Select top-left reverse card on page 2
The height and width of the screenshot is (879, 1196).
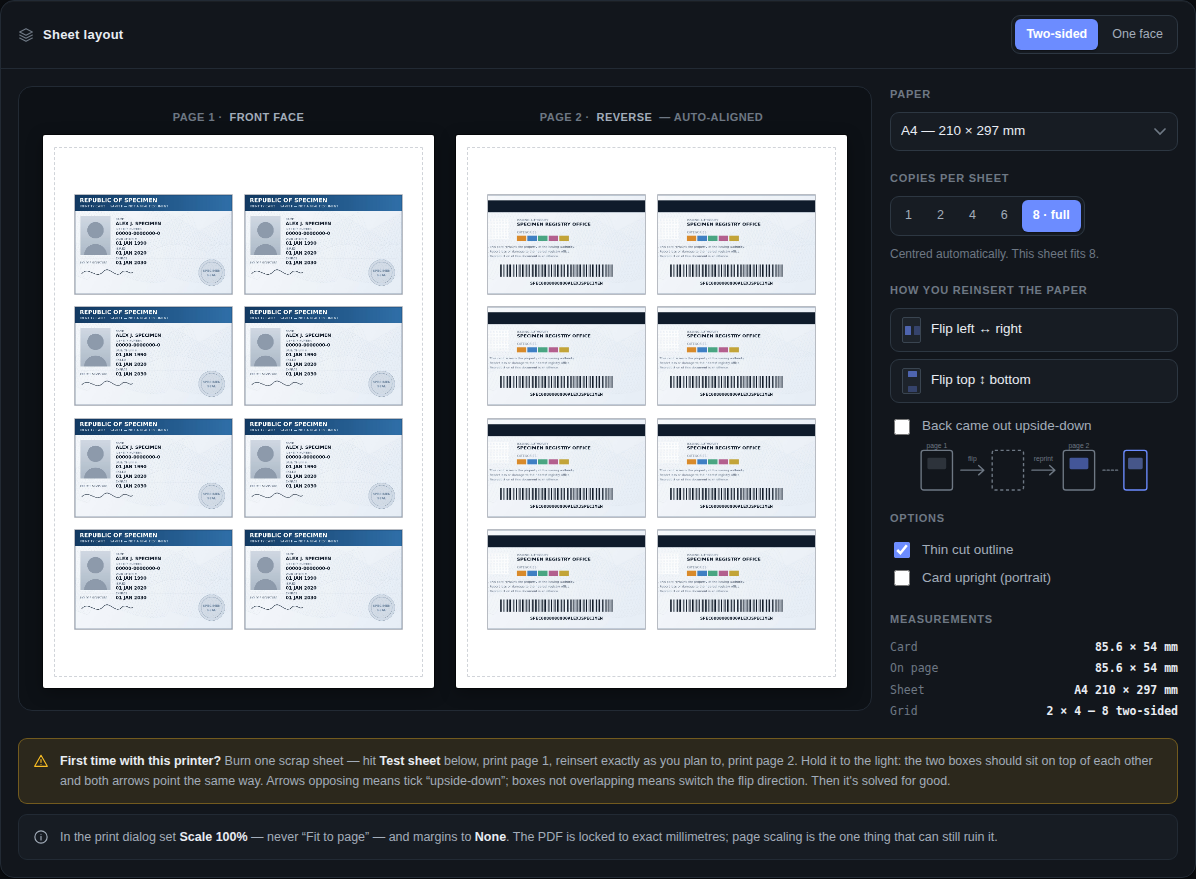point(566,244)
